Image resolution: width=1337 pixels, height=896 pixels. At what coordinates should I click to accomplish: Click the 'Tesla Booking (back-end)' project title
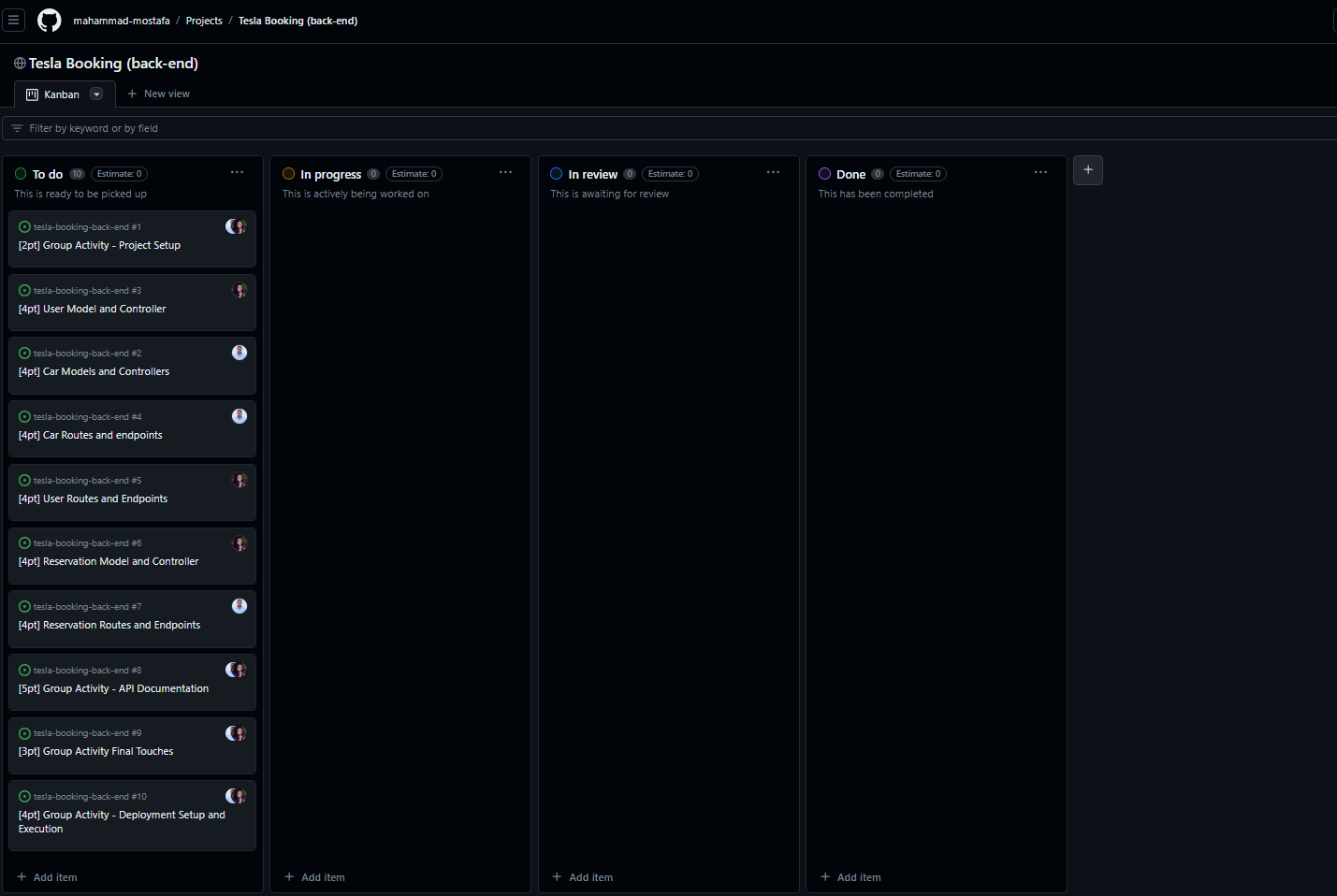[x=113, y=64]
